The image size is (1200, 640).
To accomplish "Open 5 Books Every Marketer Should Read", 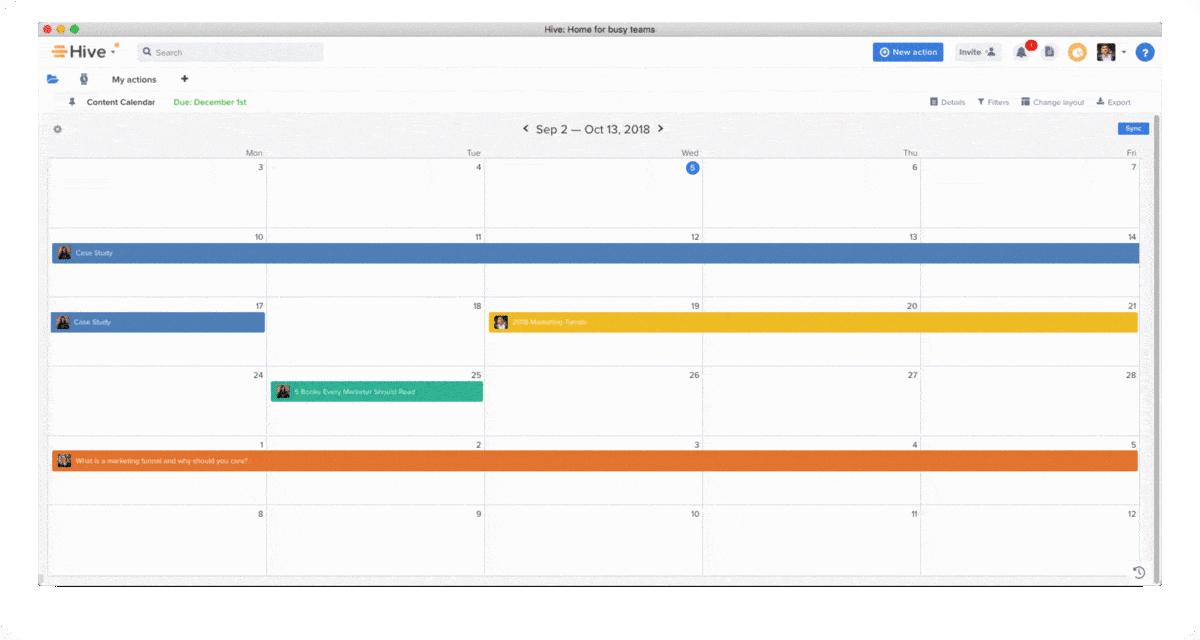I will coord(377,391).
